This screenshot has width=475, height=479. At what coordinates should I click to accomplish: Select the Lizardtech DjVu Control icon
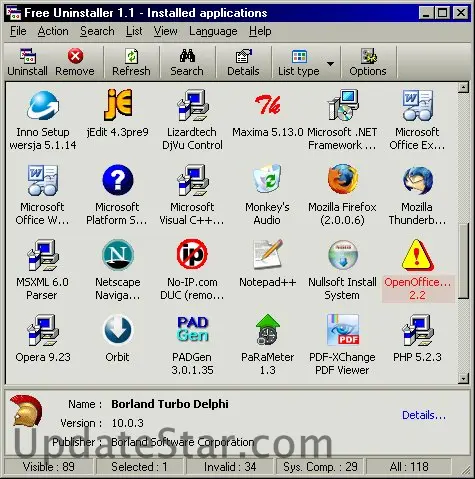pyautogui.click(x=193, y=105)
